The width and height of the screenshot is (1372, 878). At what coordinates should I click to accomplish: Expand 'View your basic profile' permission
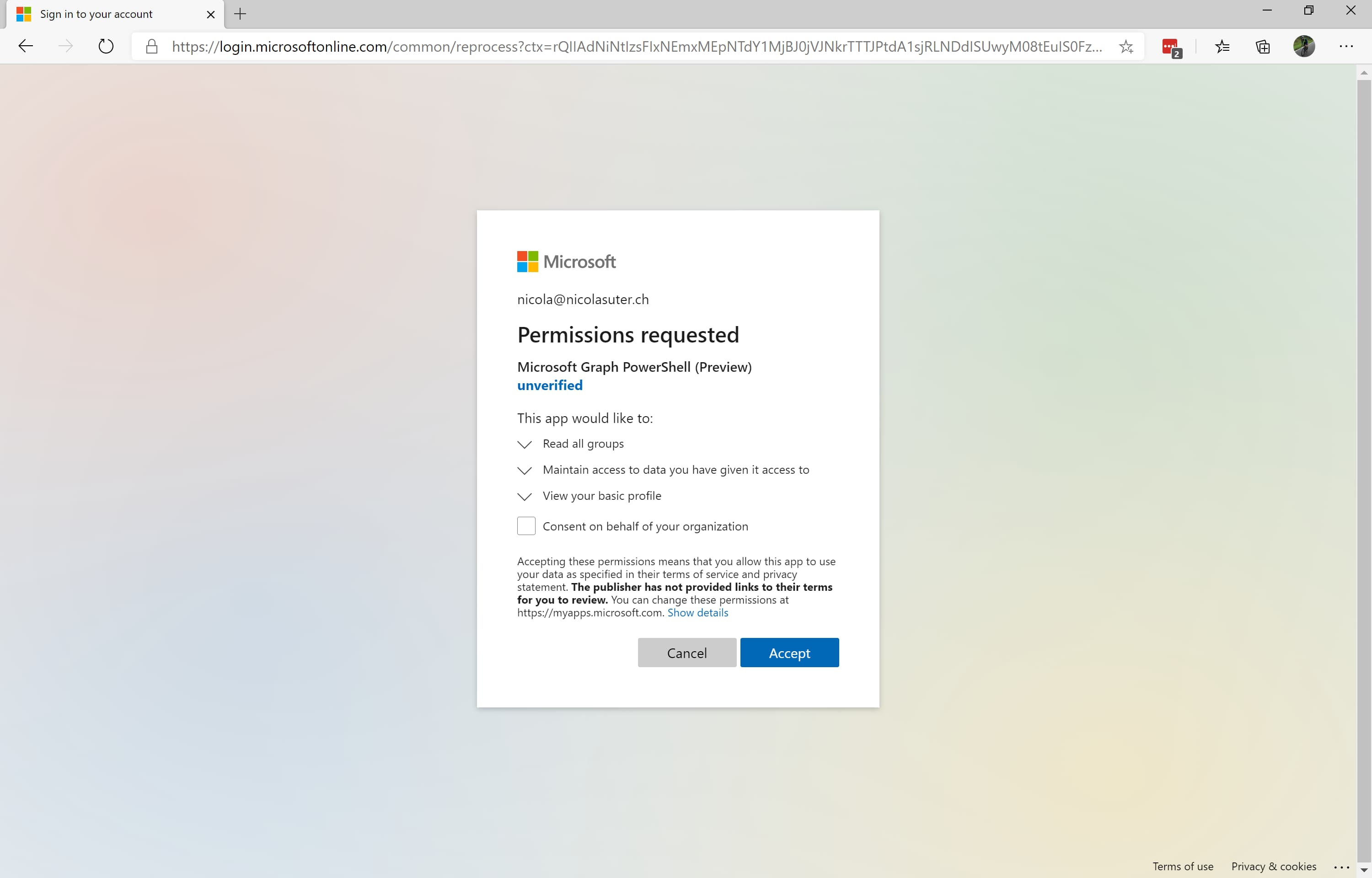point(525,497)
